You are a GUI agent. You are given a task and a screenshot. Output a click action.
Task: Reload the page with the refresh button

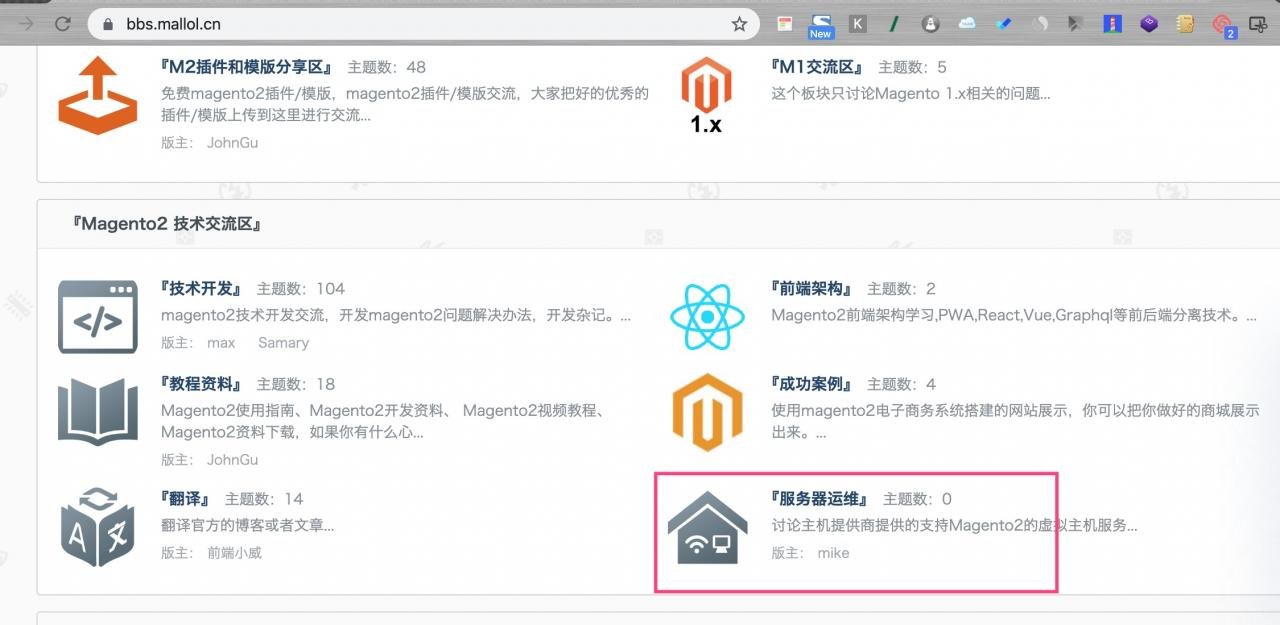[62, 24]
